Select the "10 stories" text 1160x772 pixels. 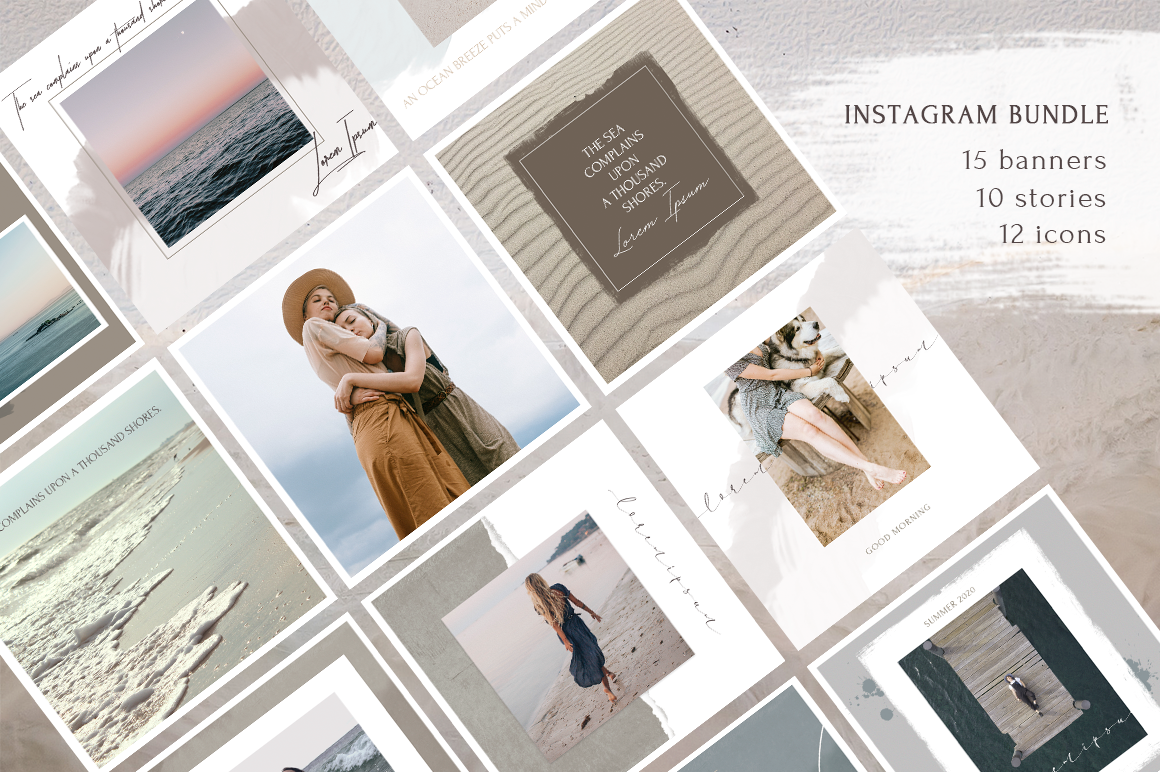pyautogui.click(x=1040, y=198)
